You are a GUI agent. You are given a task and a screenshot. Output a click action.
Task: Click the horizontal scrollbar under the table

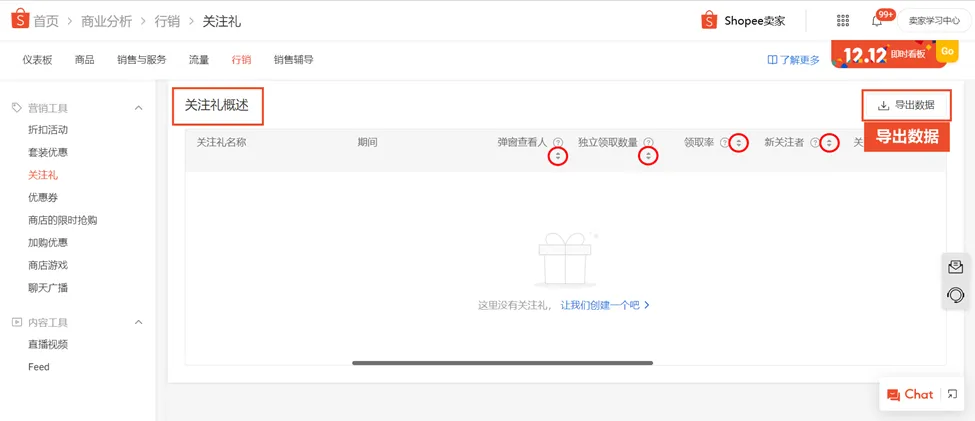(502, 363)
